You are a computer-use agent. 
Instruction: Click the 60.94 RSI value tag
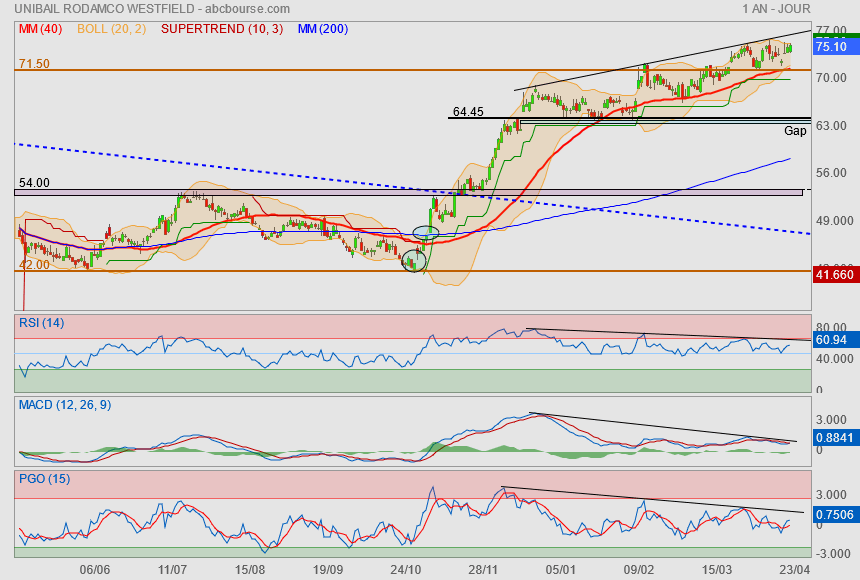834,340
